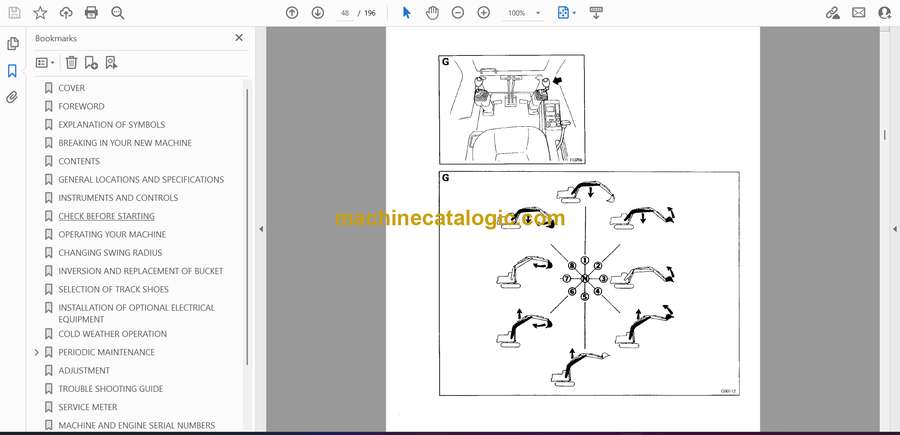This screenshot has height=435, width=900.
Task: Find the current bookmark
Action: click(x=111, y=63)
